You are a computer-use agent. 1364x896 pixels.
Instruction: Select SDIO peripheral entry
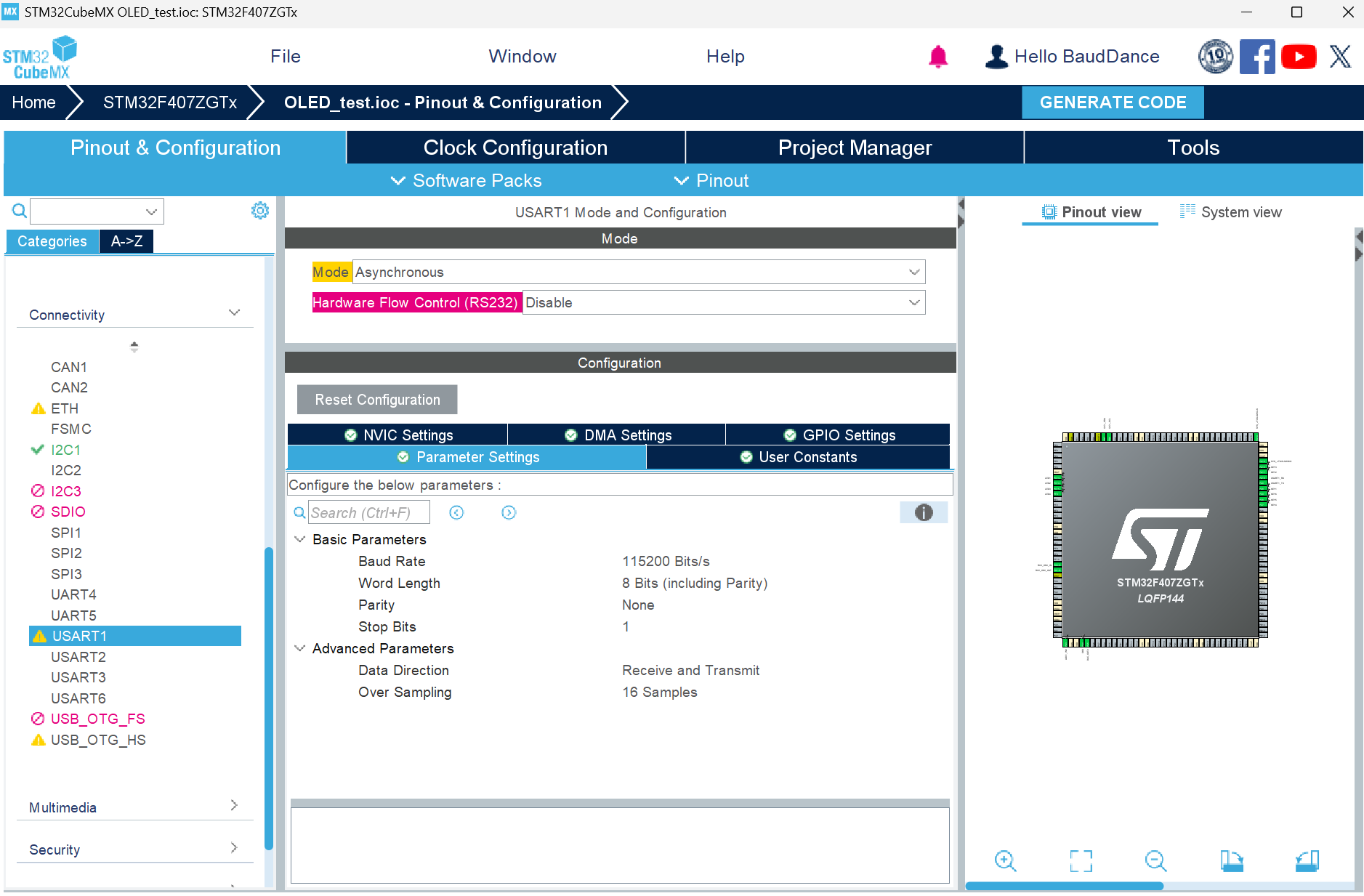click(x=68, y=512)
